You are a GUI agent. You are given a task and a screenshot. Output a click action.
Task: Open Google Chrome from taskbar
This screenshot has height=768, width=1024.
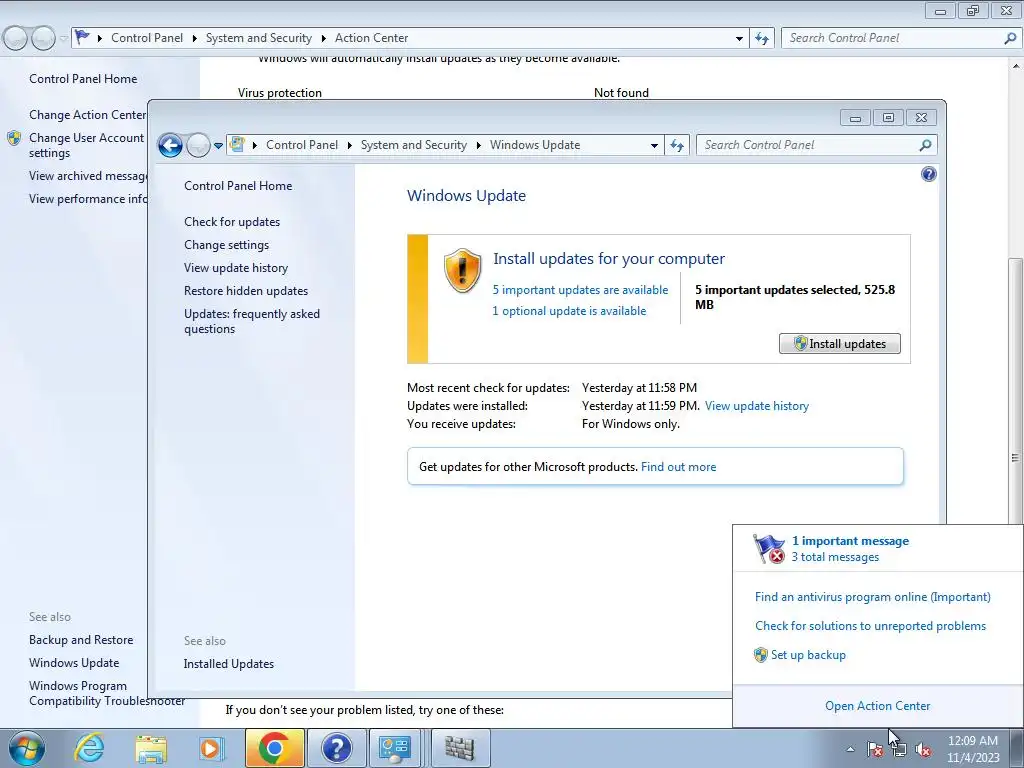pyautogui.click(x=274, y=748)
